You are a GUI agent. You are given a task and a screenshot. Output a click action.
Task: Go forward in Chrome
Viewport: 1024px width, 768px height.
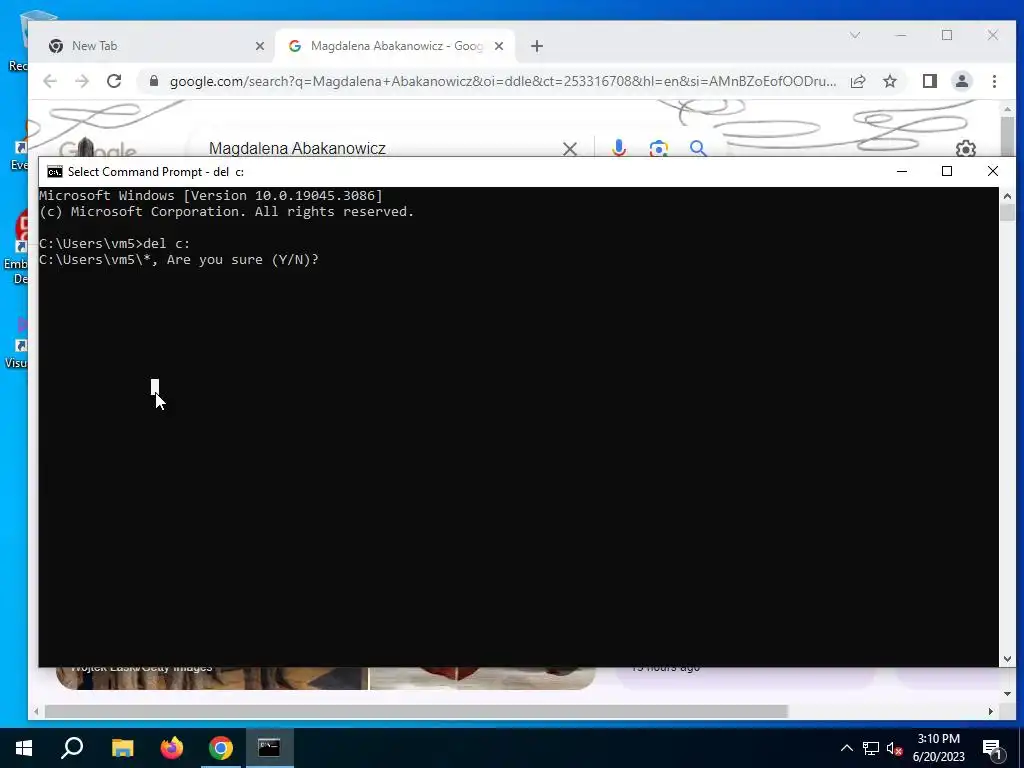click(x=82, y=81)
